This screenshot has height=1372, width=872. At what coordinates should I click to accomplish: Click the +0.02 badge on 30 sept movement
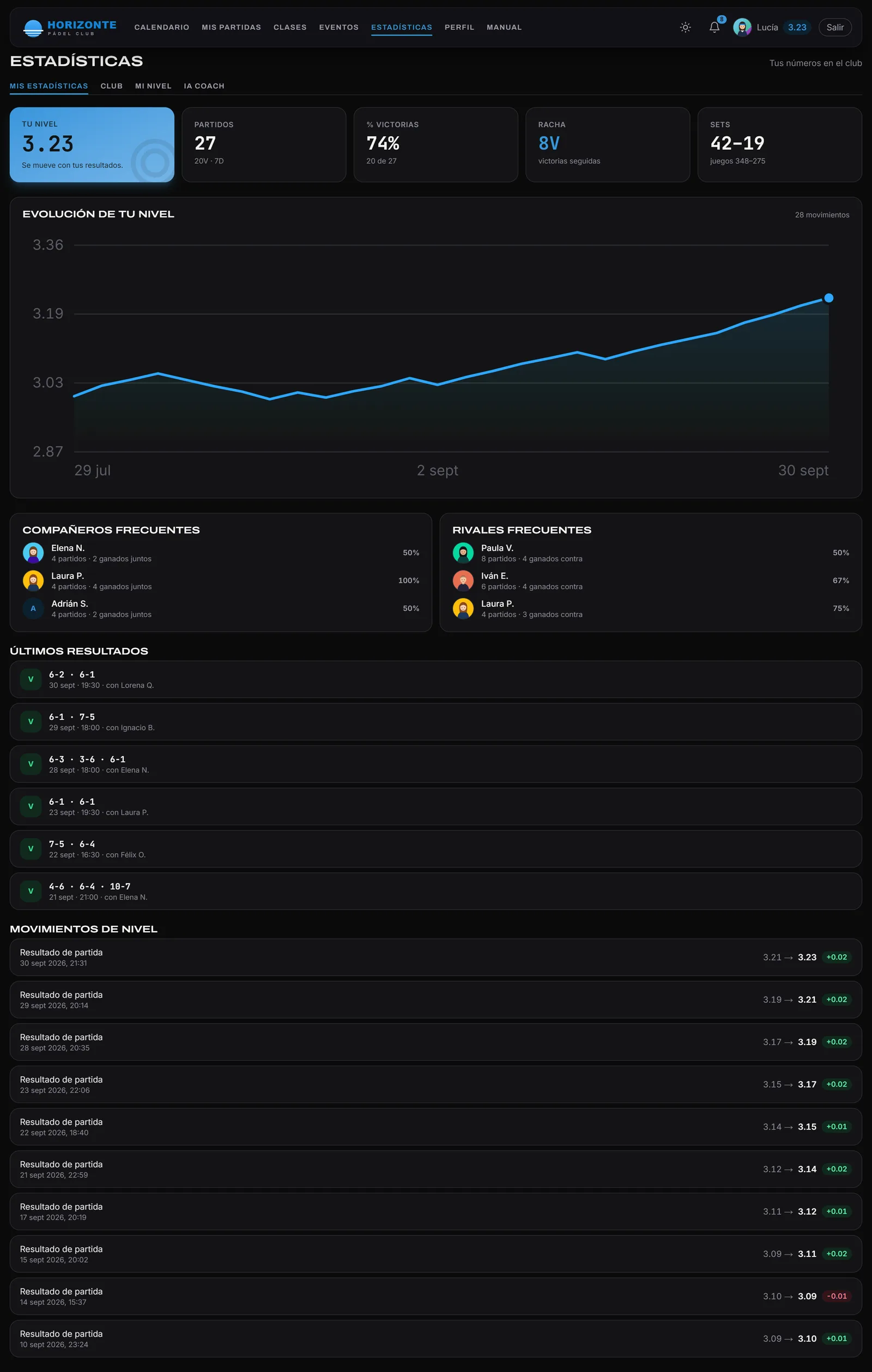837,957
